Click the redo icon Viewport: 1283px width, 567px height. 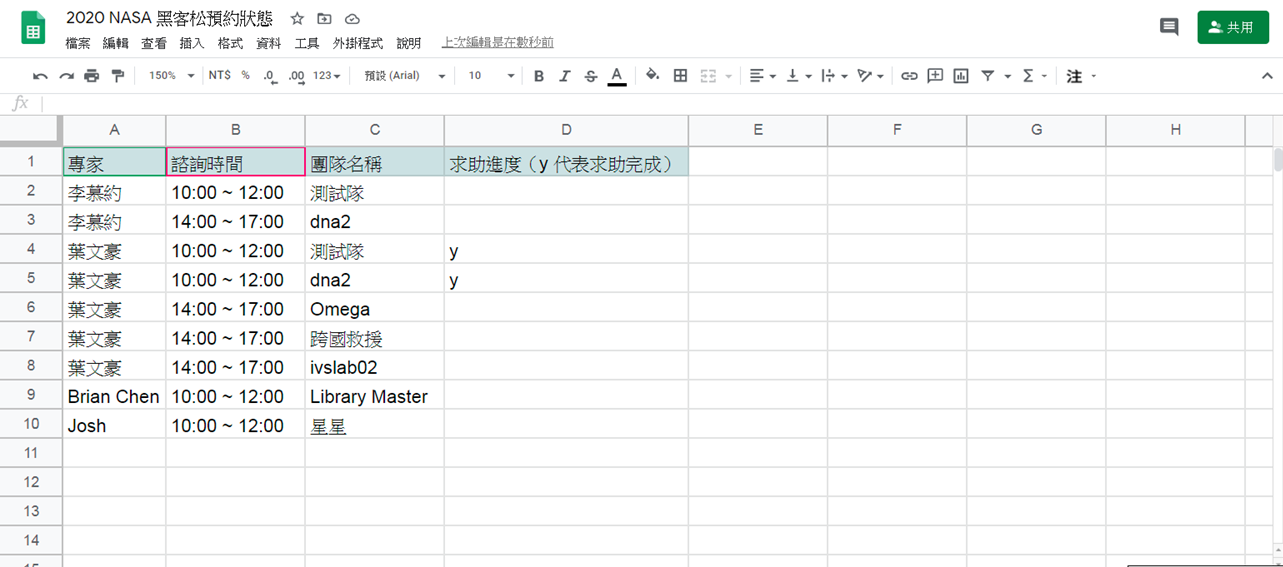click(66, 76)
